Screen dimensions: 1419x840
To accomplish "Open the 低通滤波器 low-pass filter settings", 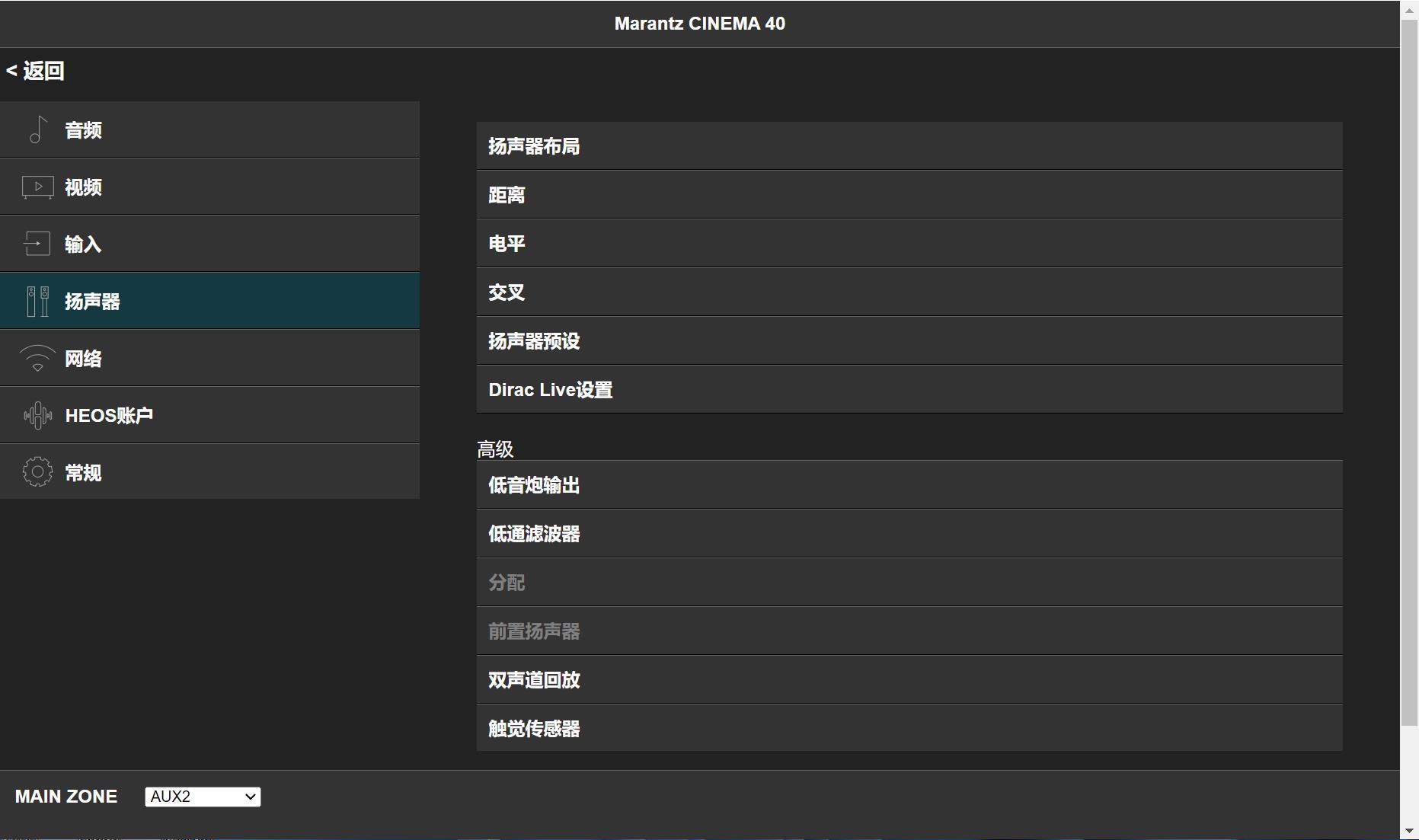I will click(909, 533).
